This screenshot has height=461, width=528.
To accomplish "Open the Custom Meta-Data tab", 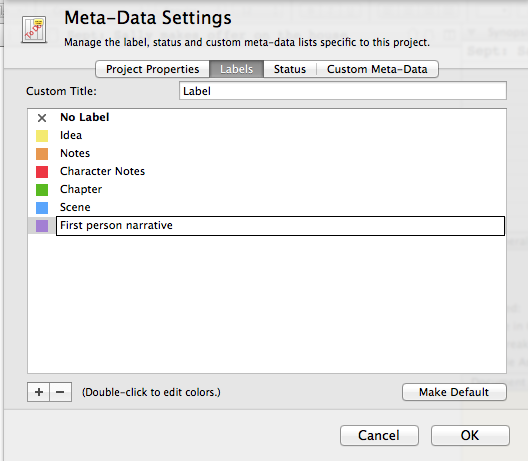I will click(377, 69).
